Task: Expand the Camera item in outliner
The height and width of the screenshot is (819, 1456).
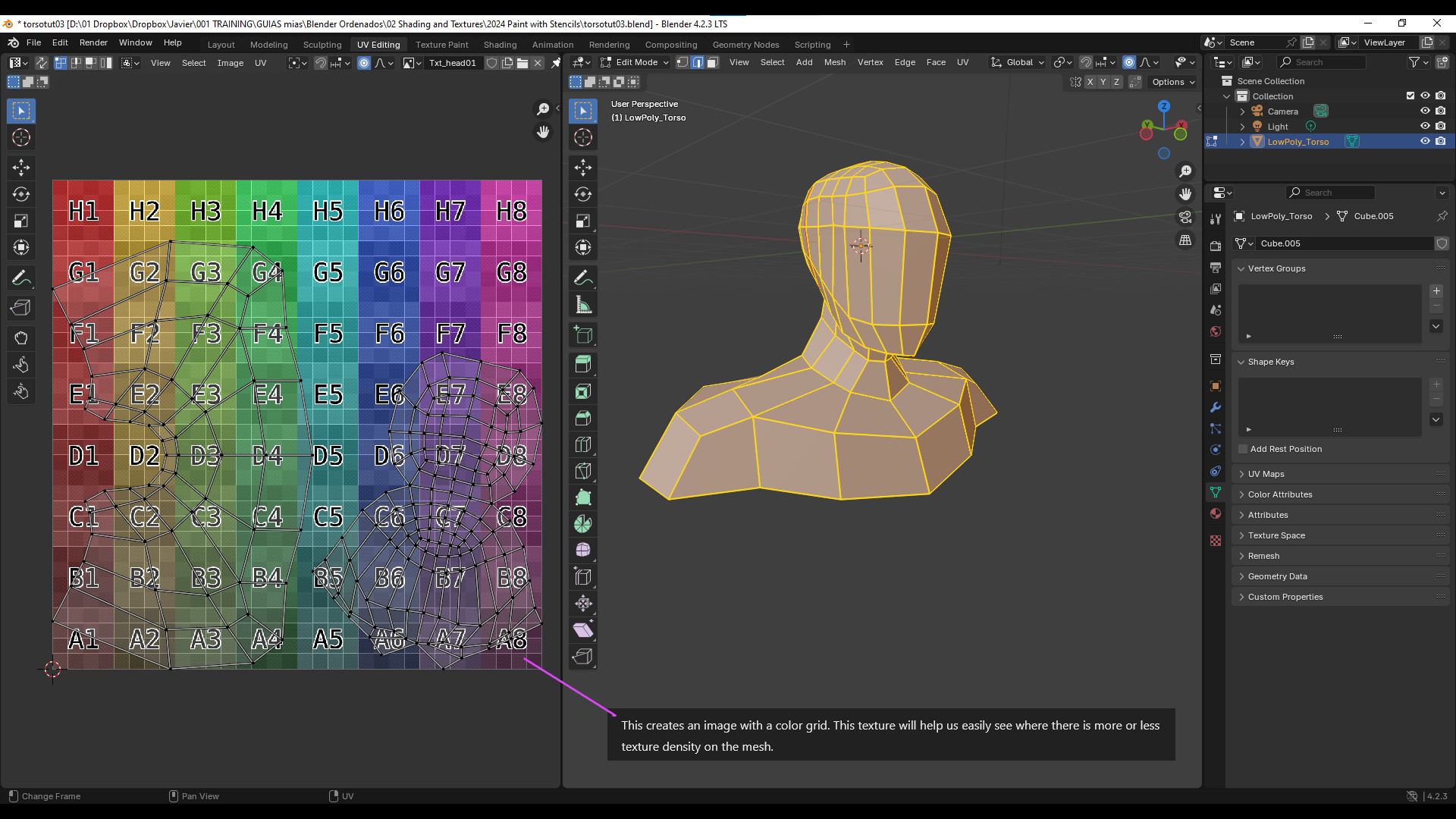Action: point(1242,111)
